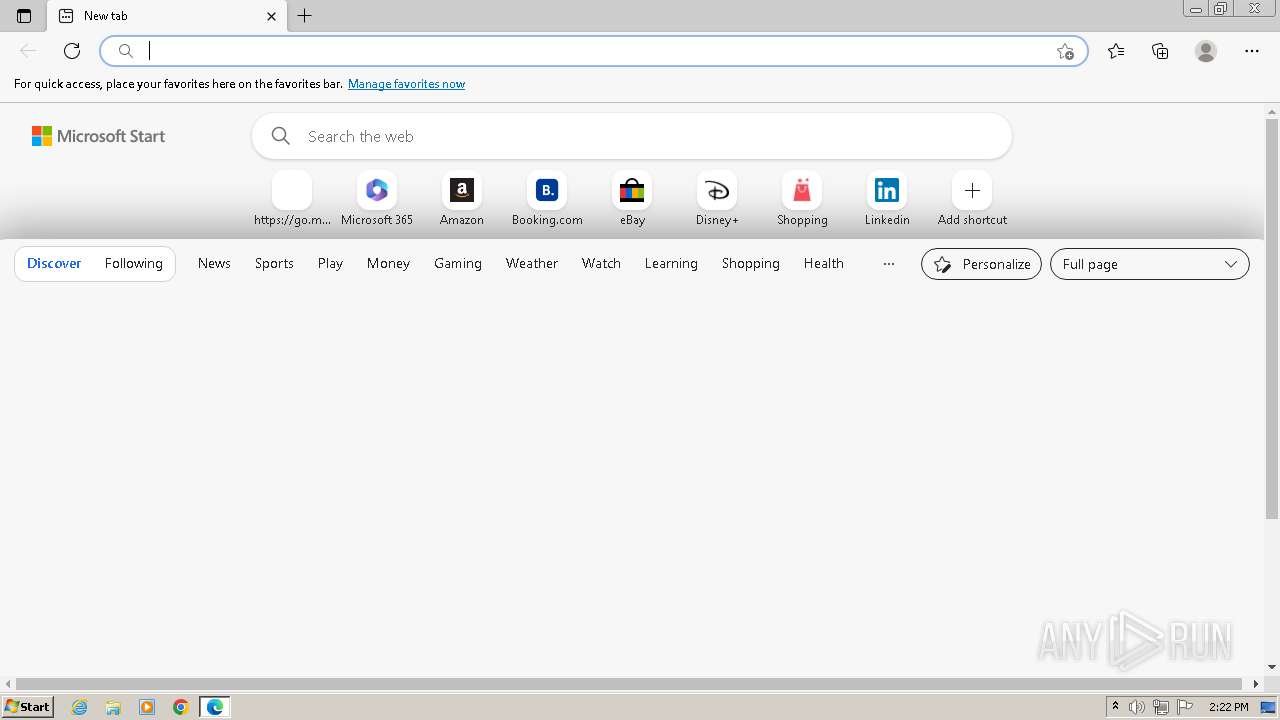The image size is (1280, 720).
Task: Click the browser back arrow
Action: (28, 51)
